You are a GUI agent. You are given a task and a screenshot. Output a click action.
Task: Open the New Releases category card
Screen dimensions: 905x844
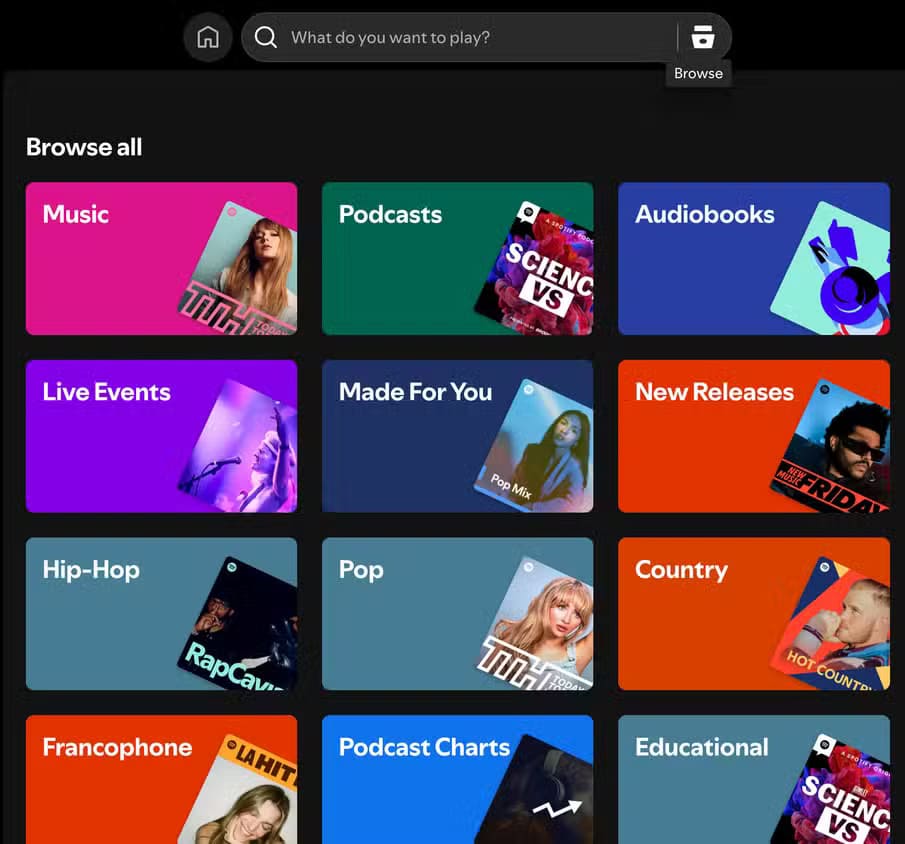pyautogui.click(x=754, y=436)
